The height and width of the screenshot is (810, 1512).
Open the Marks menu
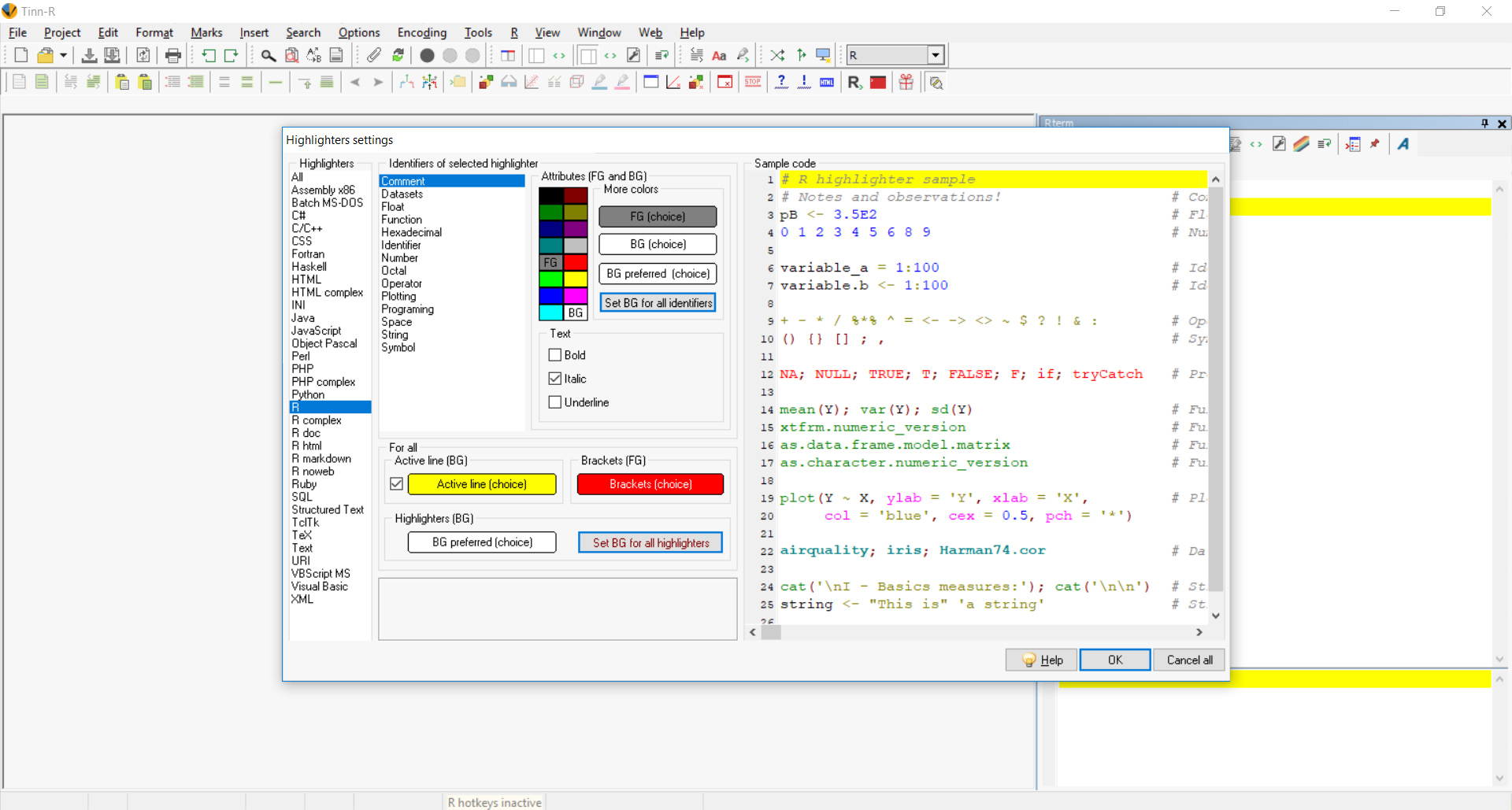(x=206, y=32)
